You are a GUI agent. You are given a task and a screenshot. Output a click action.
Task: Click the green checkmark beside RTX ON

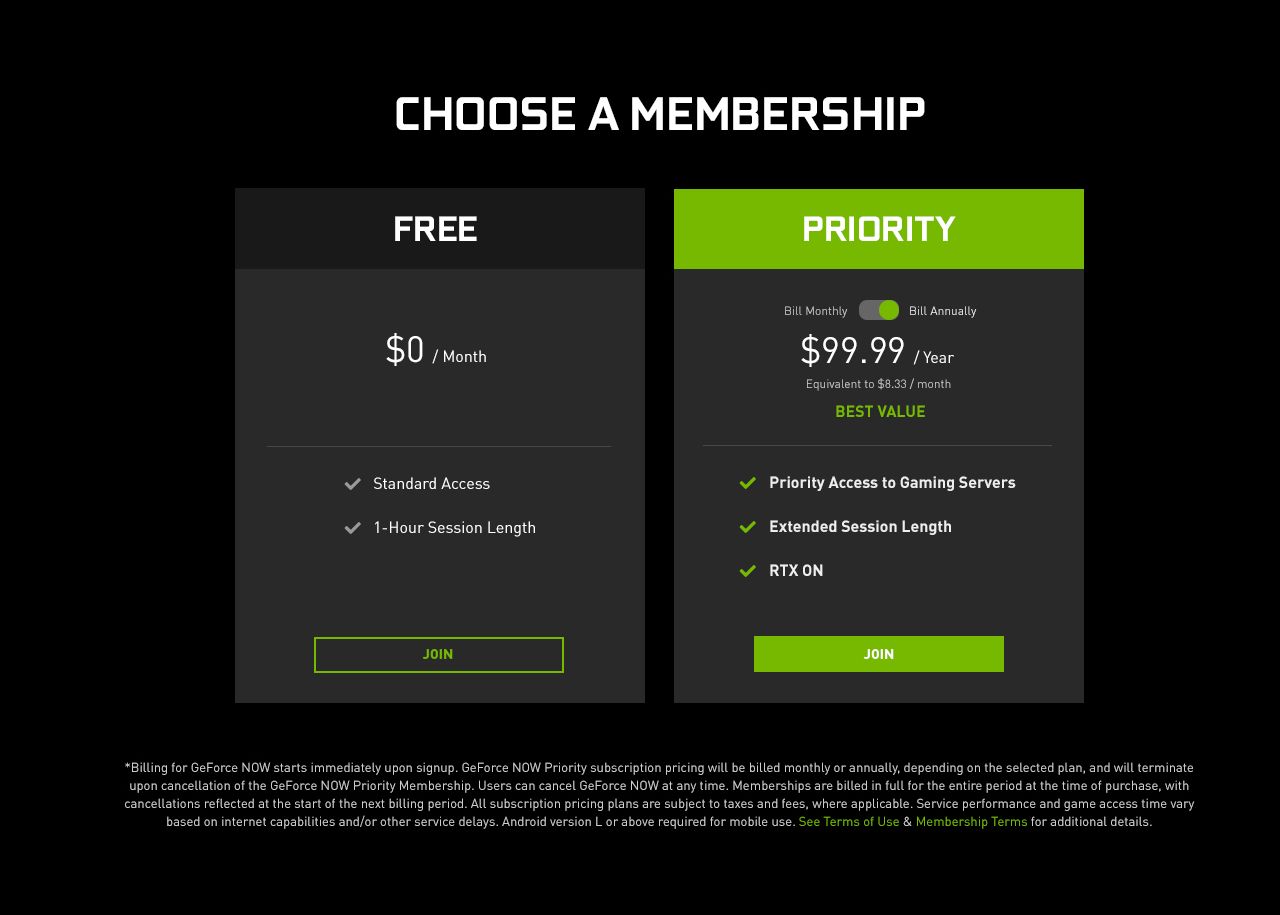(747, 571)
